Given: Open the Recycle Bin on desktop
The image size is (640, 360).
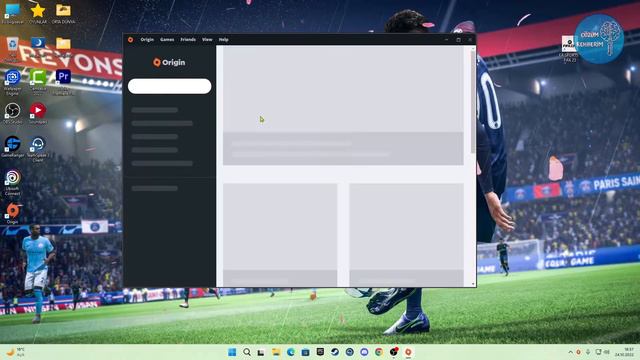Looking at the screenshot, I should point(12,48).
